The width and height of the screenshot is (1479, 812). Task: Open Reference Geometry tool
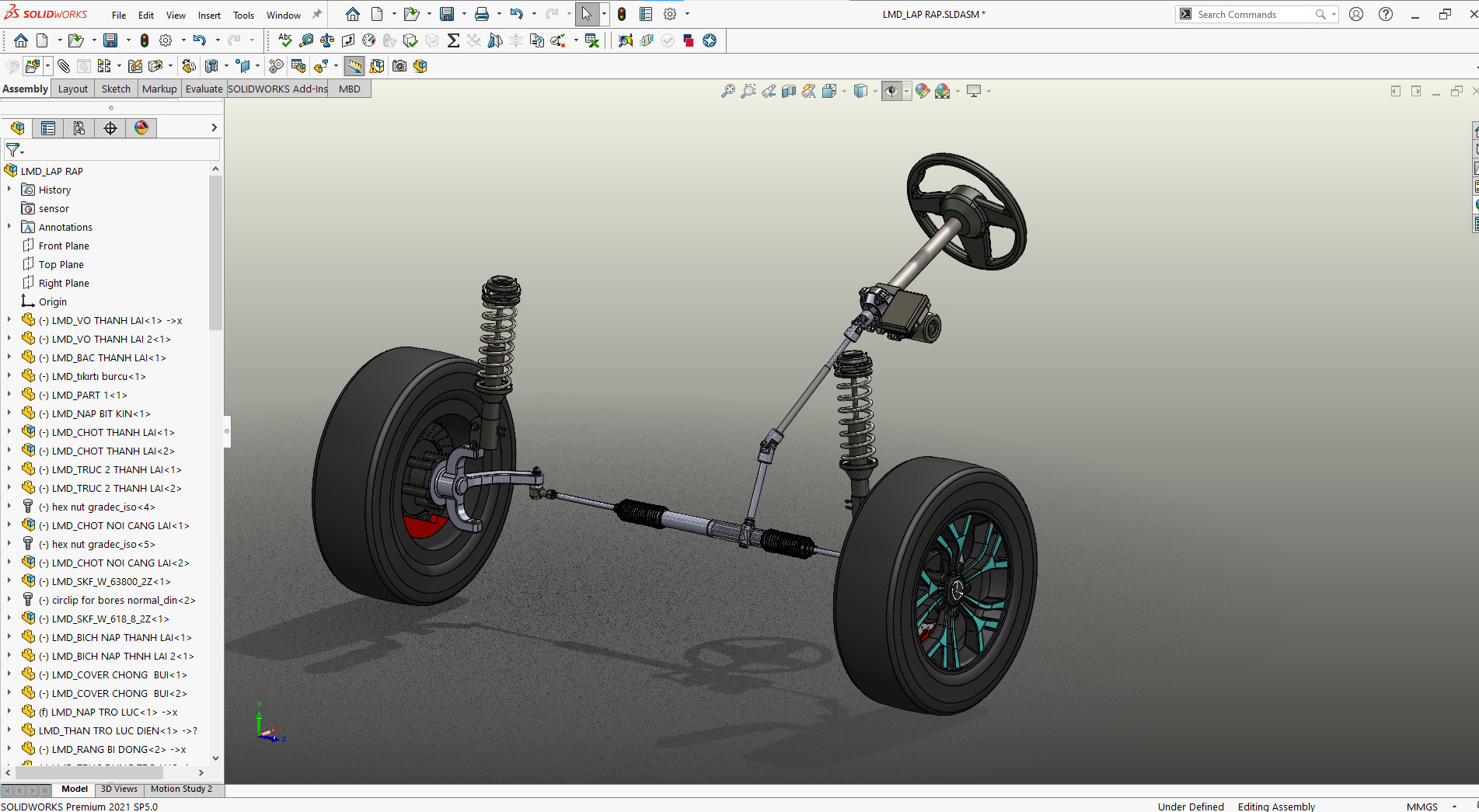click(243, 66)
